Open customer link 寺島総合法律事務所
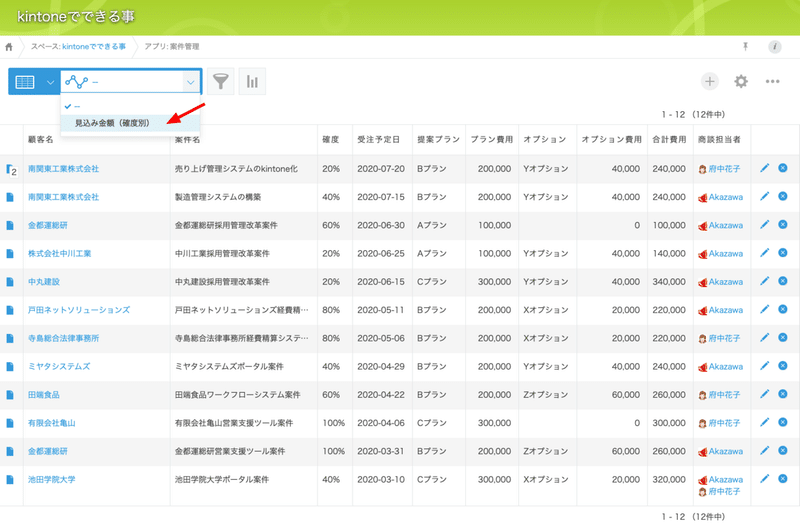The image size is (800, 526). tap(63, 338)
